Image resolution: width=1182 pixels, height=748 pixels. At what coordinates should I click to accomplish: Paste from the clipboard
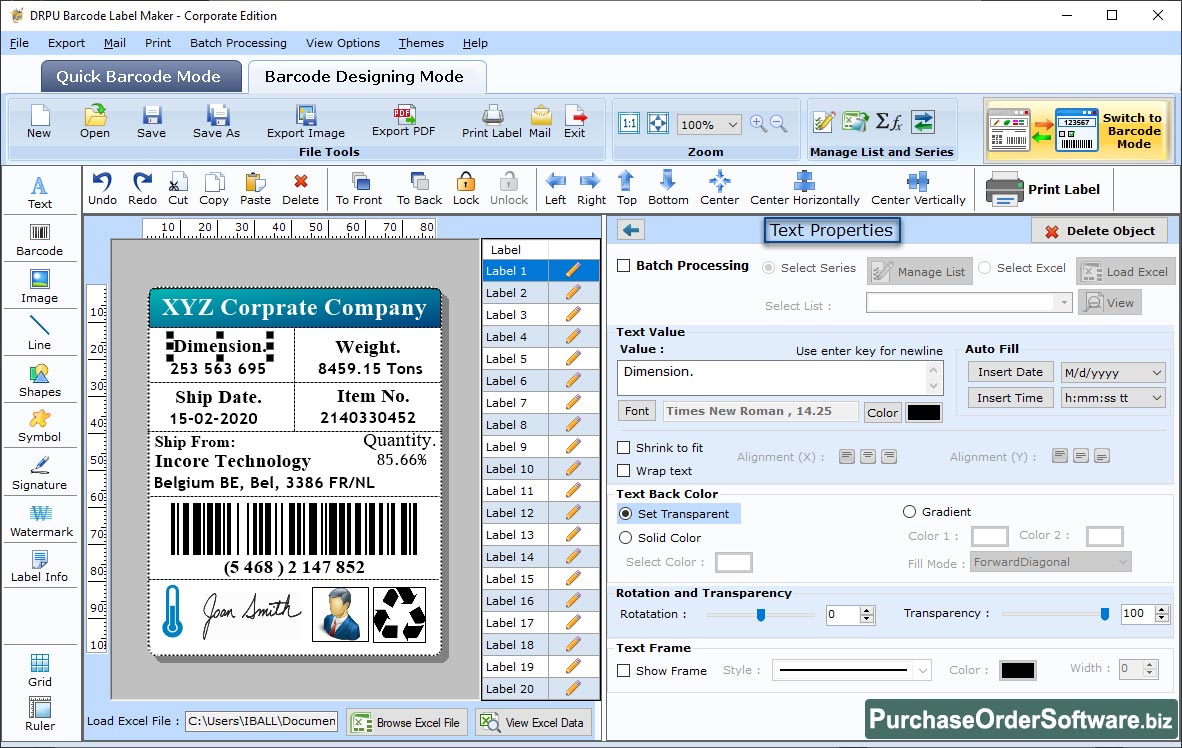click(x=255, y=189)
